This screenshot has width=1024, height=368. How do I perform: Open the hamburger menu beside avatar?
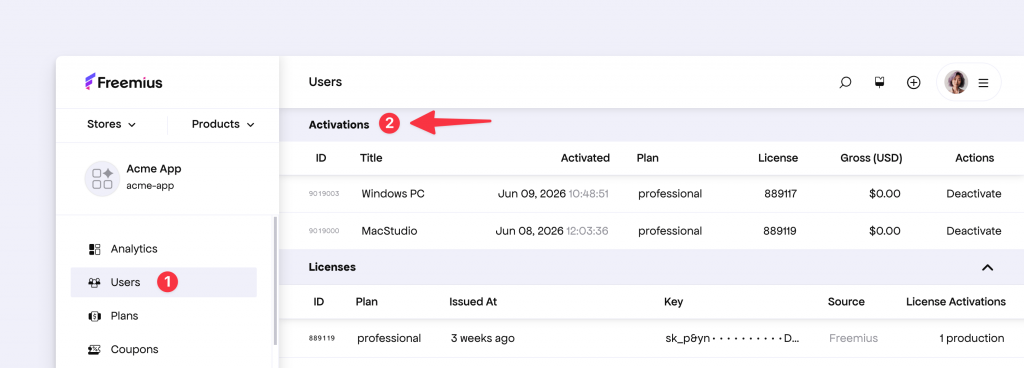point(983,83)
